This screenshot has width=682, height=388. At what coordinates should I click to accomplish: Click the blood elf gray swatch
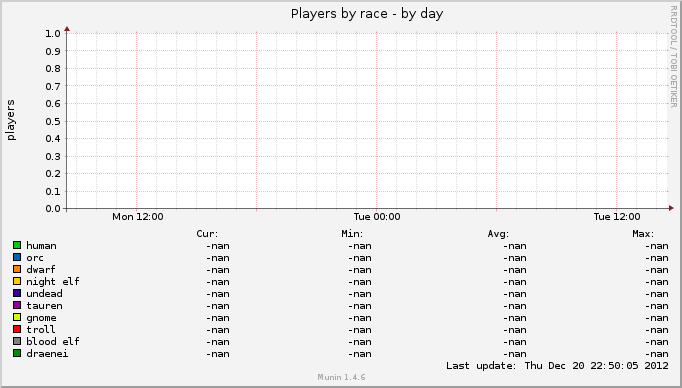[17, 341]
